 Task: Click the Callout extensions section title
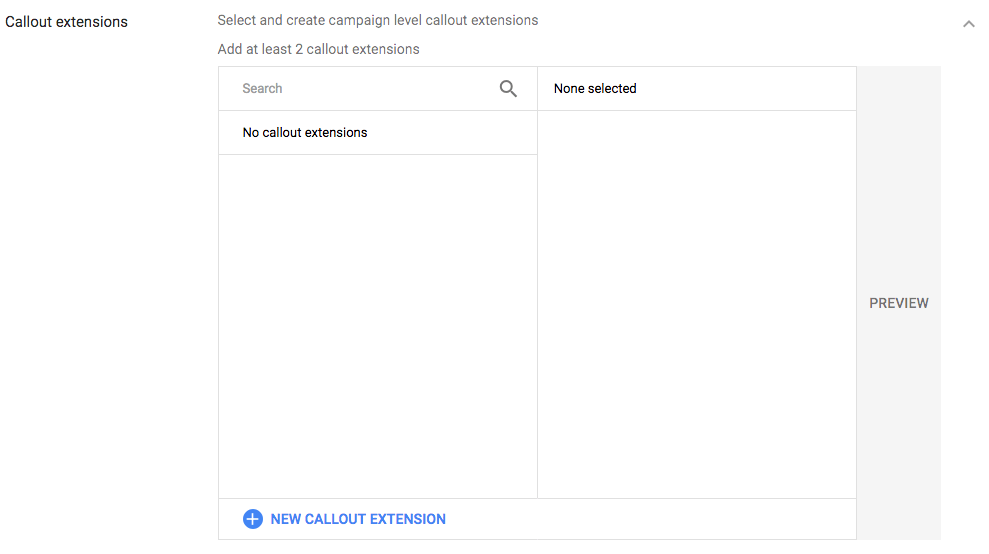(67, 22)
